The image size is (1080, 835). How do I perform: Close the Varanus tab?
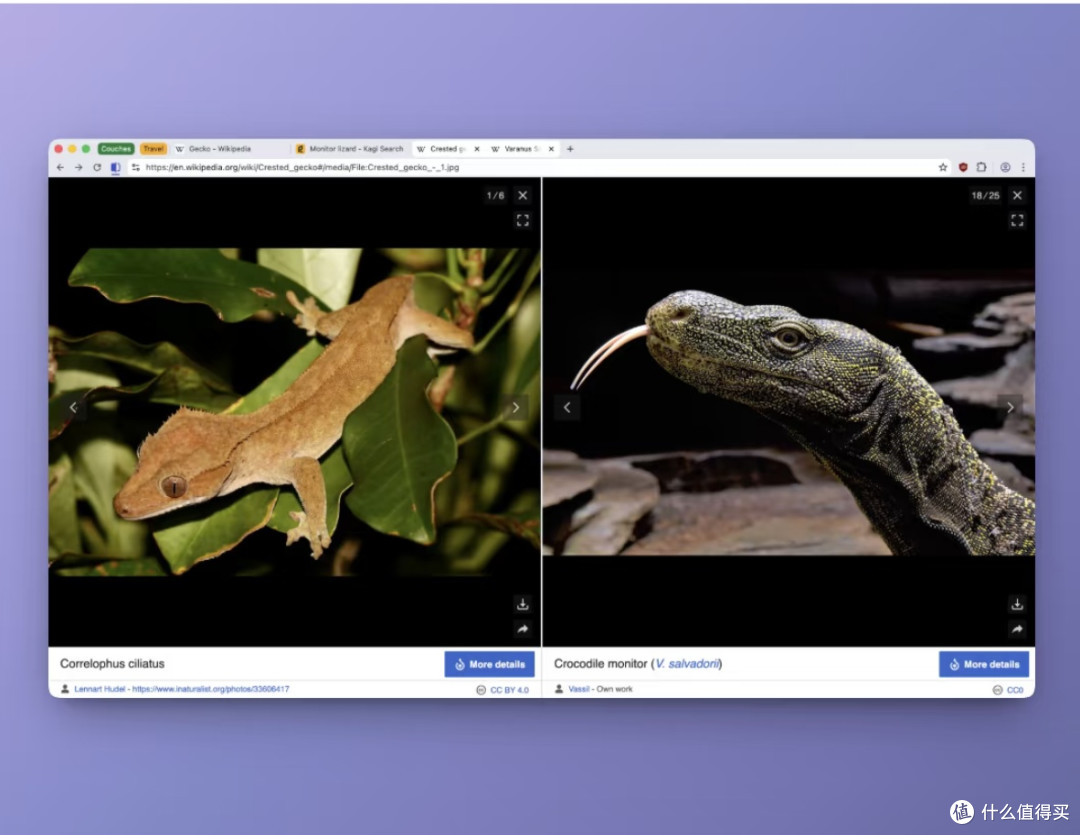coord(551,149)
